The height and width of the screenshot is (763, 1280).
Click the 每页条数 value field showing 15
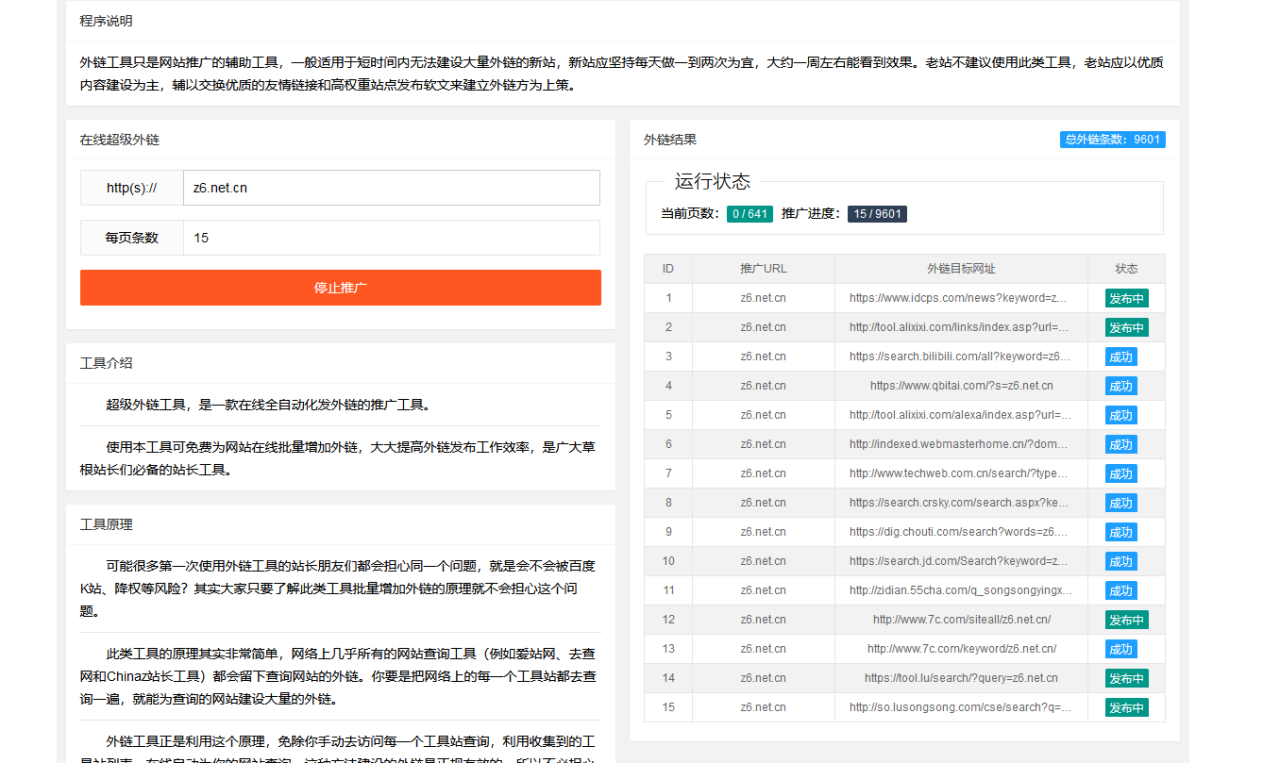click(391, 237)
